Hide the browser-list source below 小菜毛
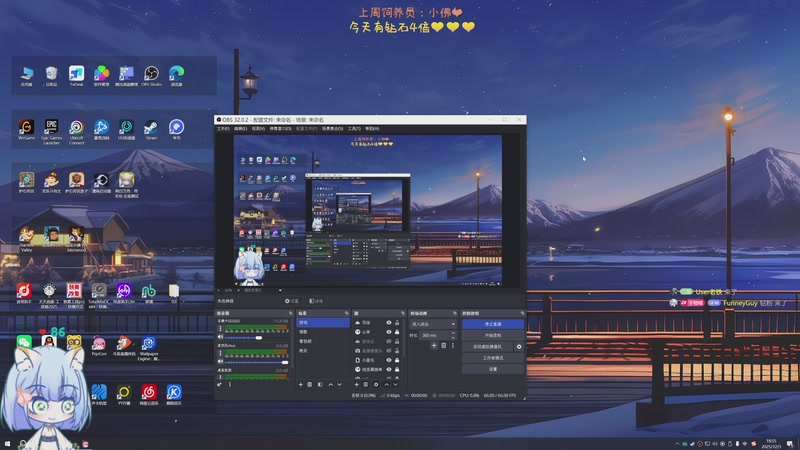Viewport: 800px width, 450px height. point(389,369)
